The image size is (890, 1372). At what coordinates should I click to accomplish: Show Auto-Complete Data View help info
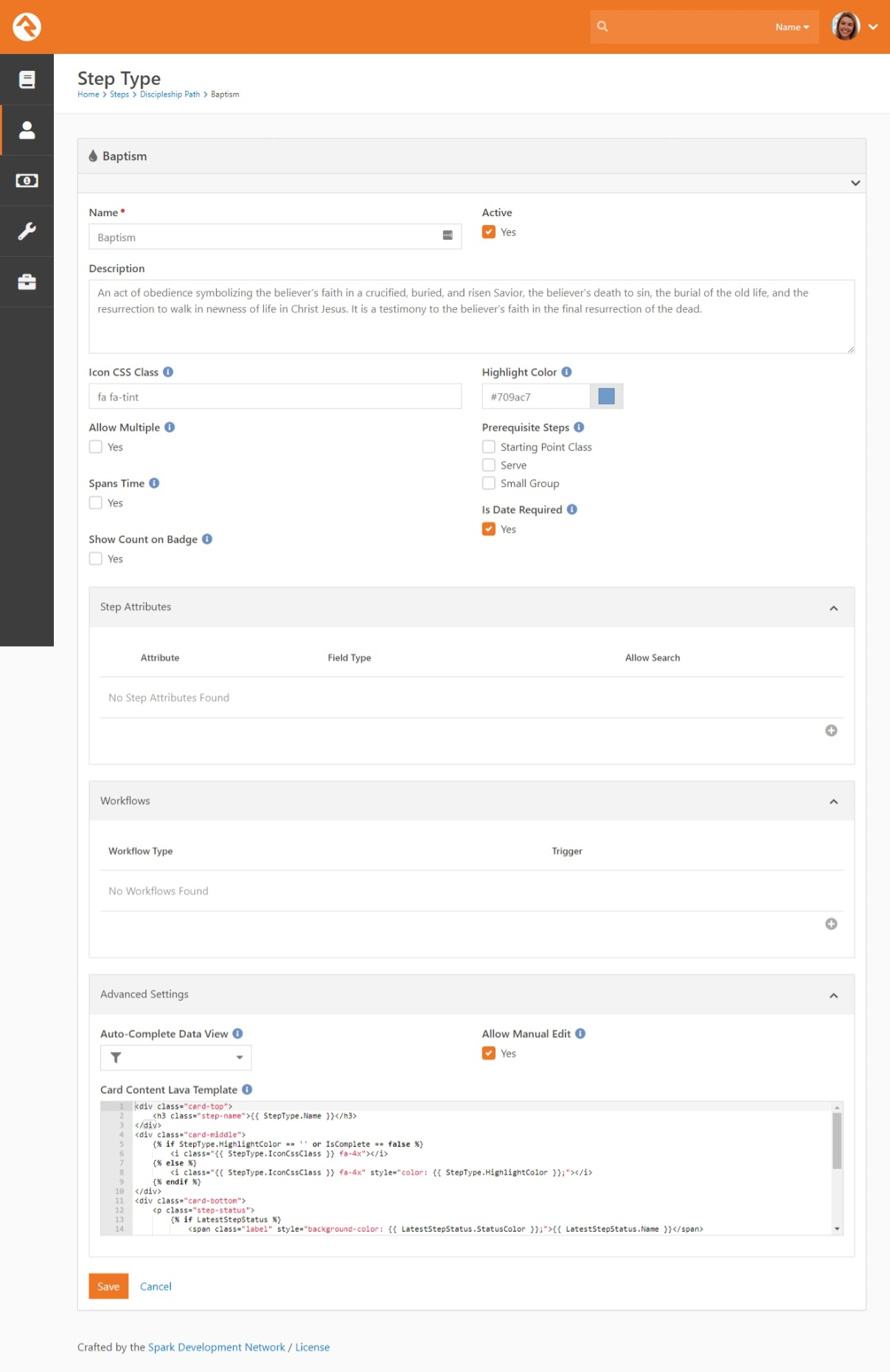click(x=237, y=1033)
